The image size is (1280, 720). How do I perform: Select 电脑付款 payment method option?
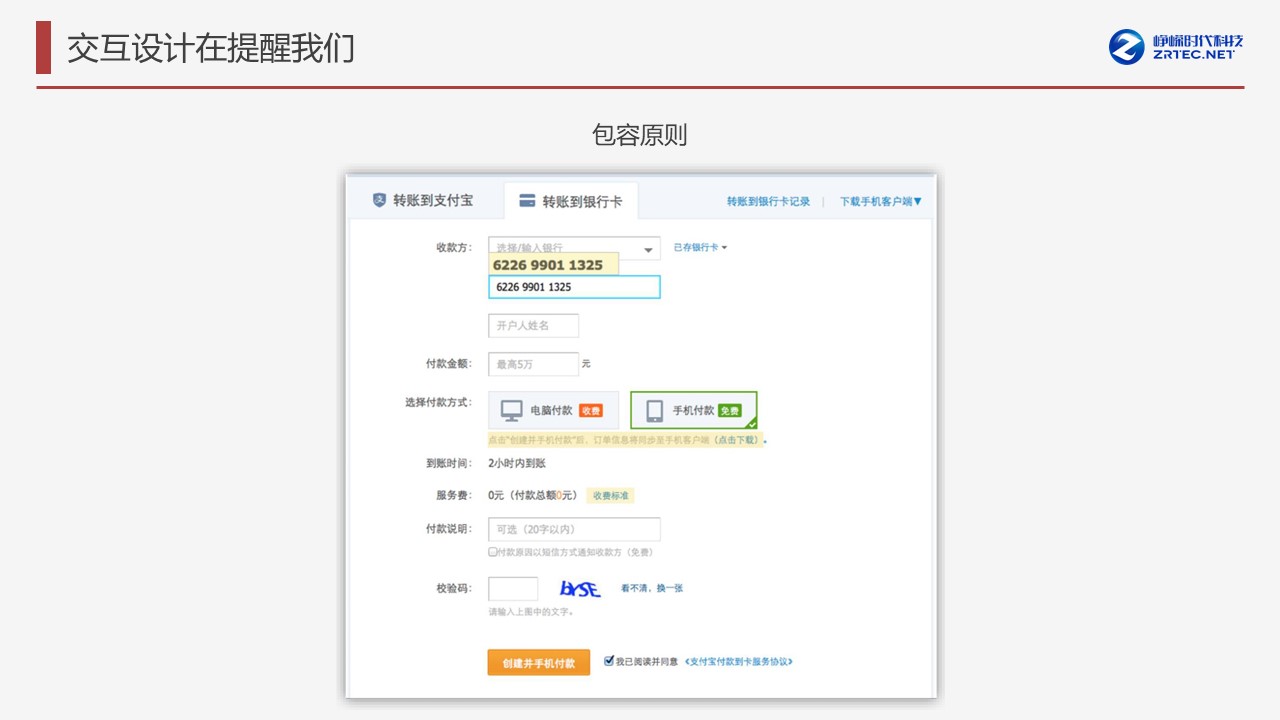click(553, 410)
